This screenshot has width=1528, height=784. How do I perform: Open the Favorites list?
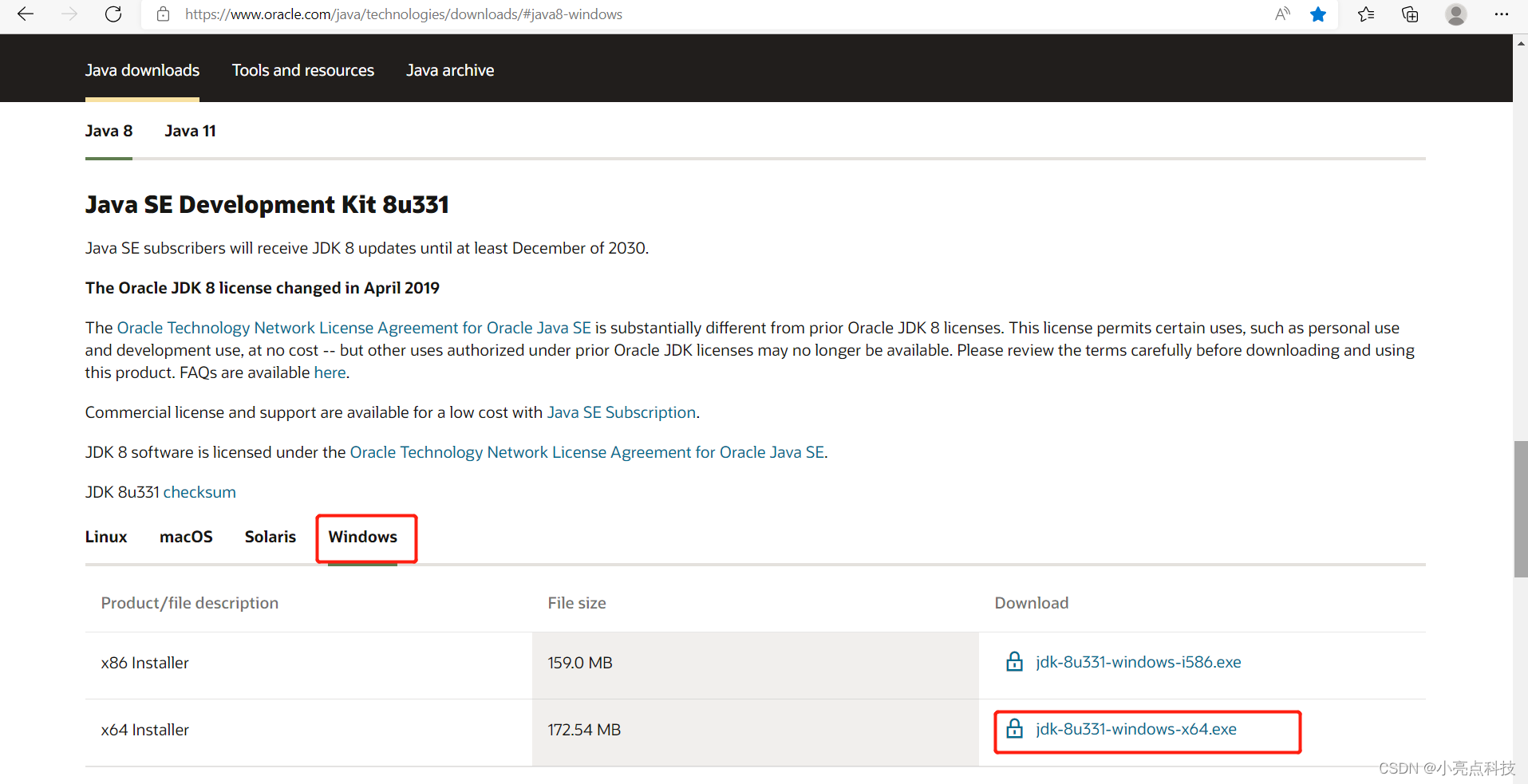[1366, 14]
